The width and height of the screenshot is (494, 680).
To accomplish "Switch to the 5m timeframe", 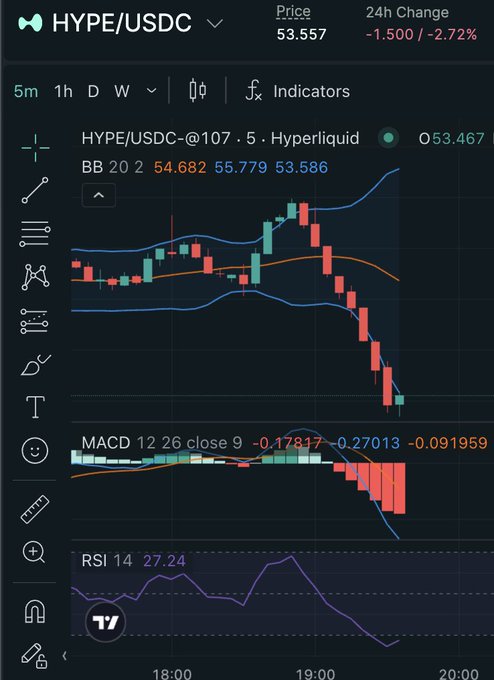I will [26, 92].
